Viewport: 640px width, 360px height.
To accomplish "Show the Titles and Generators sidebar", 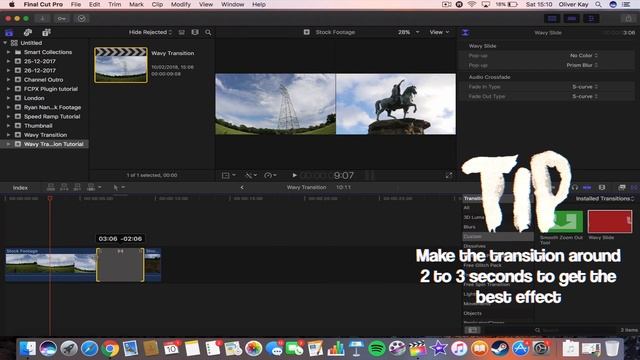I will tap(46, 32).
